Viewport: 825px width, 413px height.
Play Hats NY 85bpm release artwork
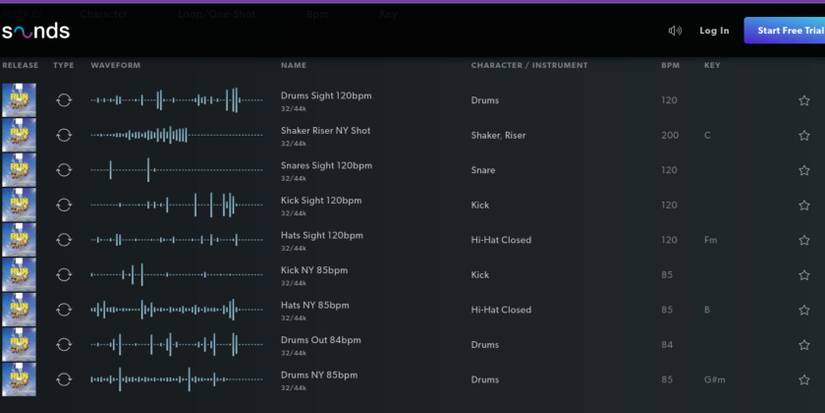tap(19, 309)
